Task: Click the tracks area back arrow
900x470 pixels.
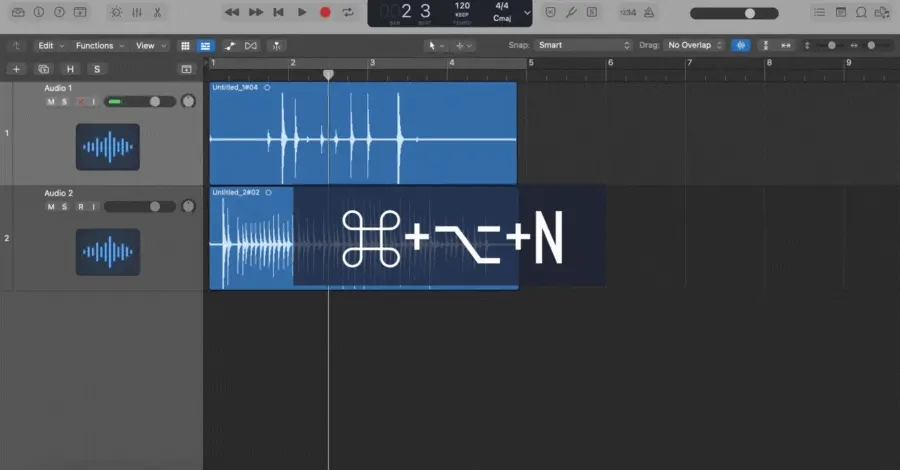Action: pyautogui.click(x=16, y=46)
